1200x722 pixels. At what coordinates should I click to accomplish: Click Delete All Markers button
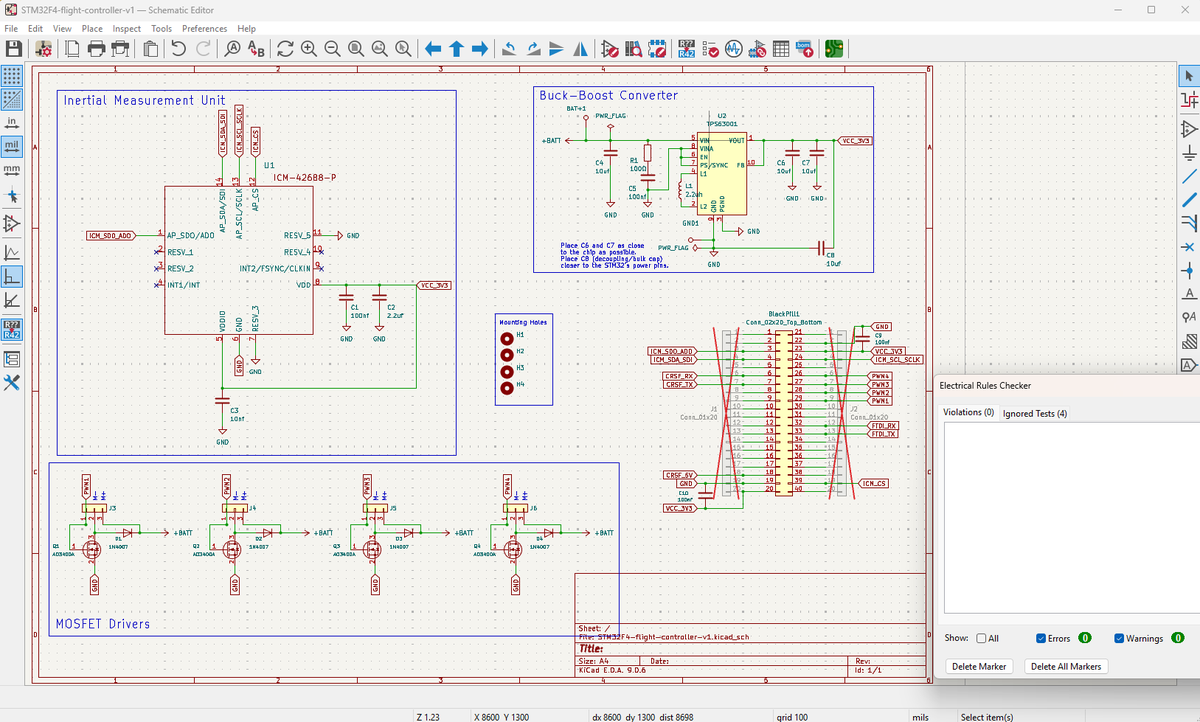click(x=1065, y=666)
